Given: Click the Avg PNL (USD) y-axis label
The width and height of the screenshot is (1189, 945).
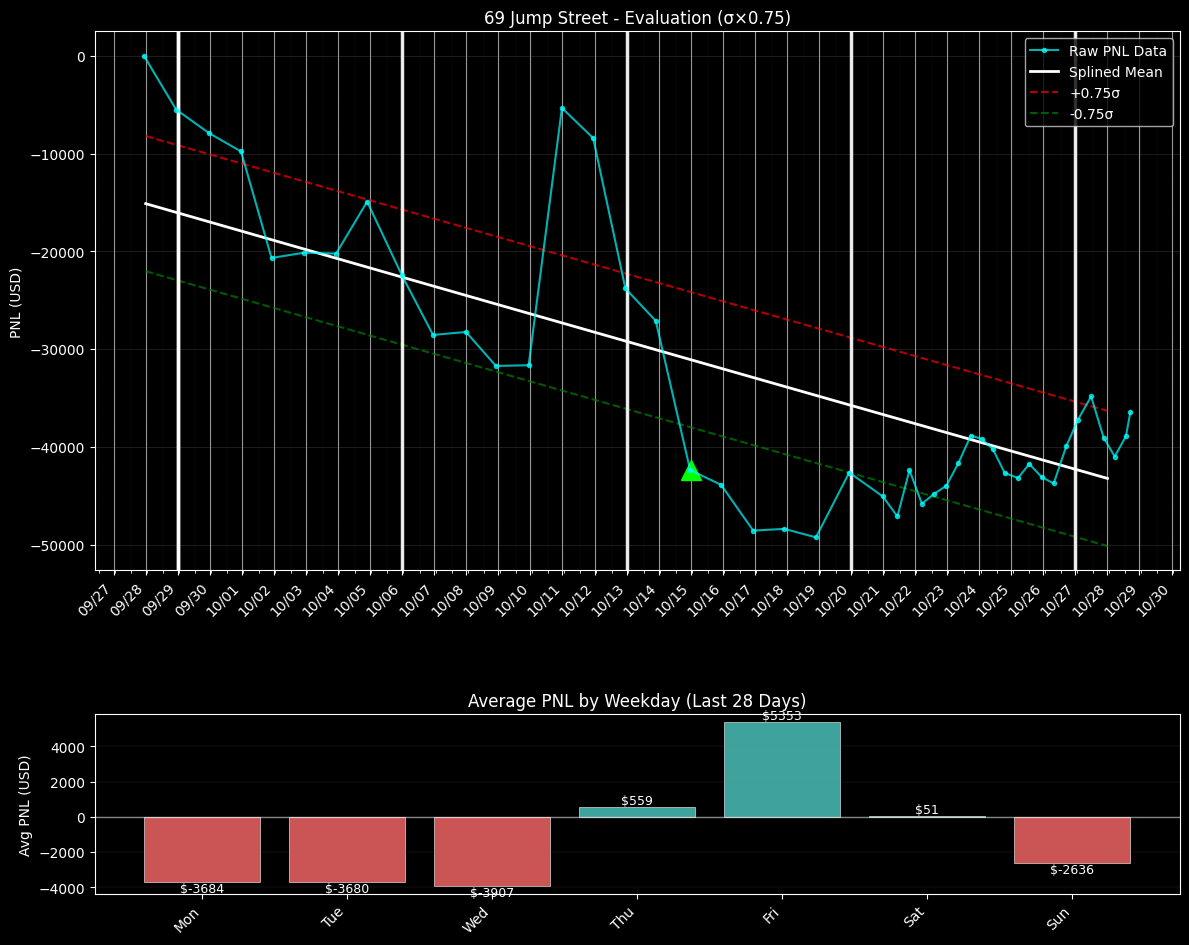Looking at the screenshot, I should [25, 805].
